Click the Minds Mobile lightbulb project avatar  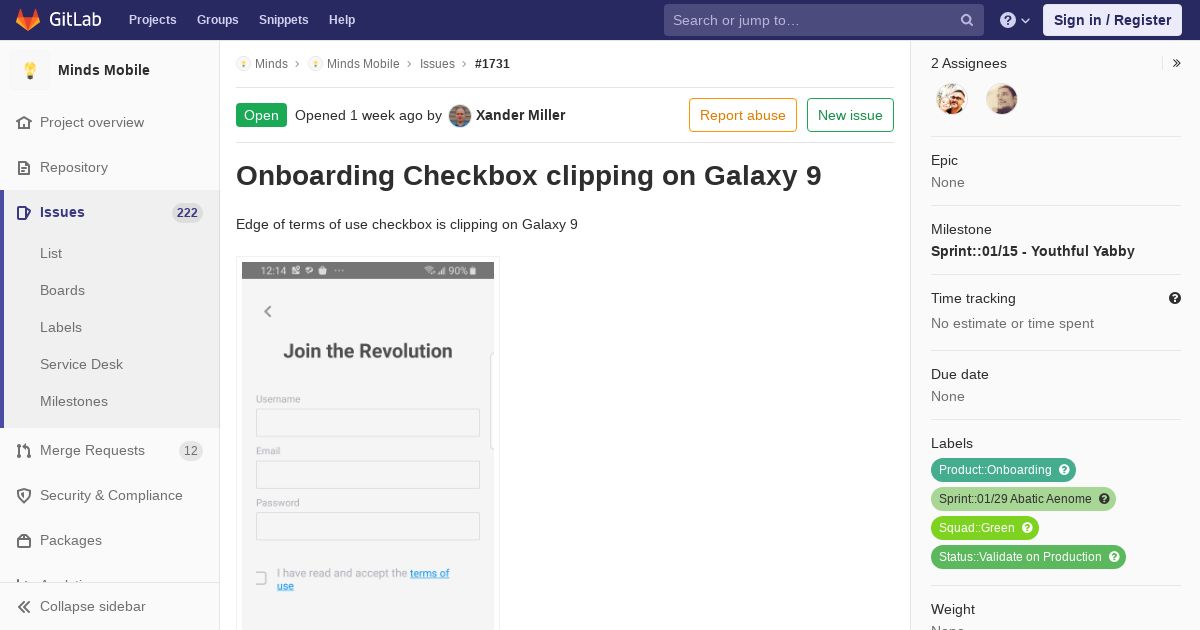pyautogui.click(x=30, y=70)
